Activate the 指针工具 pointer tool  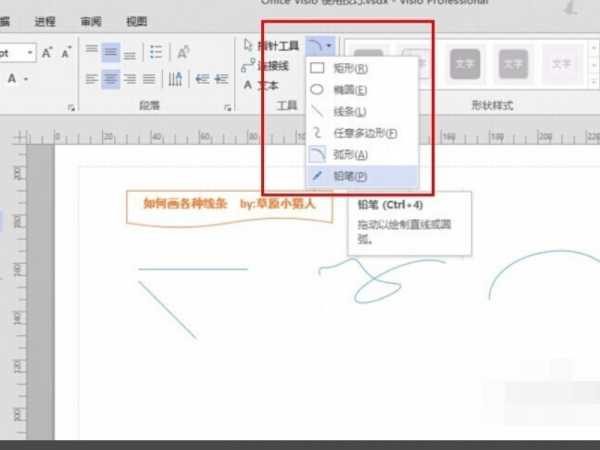pyautogui.click(x=271, y=46)
